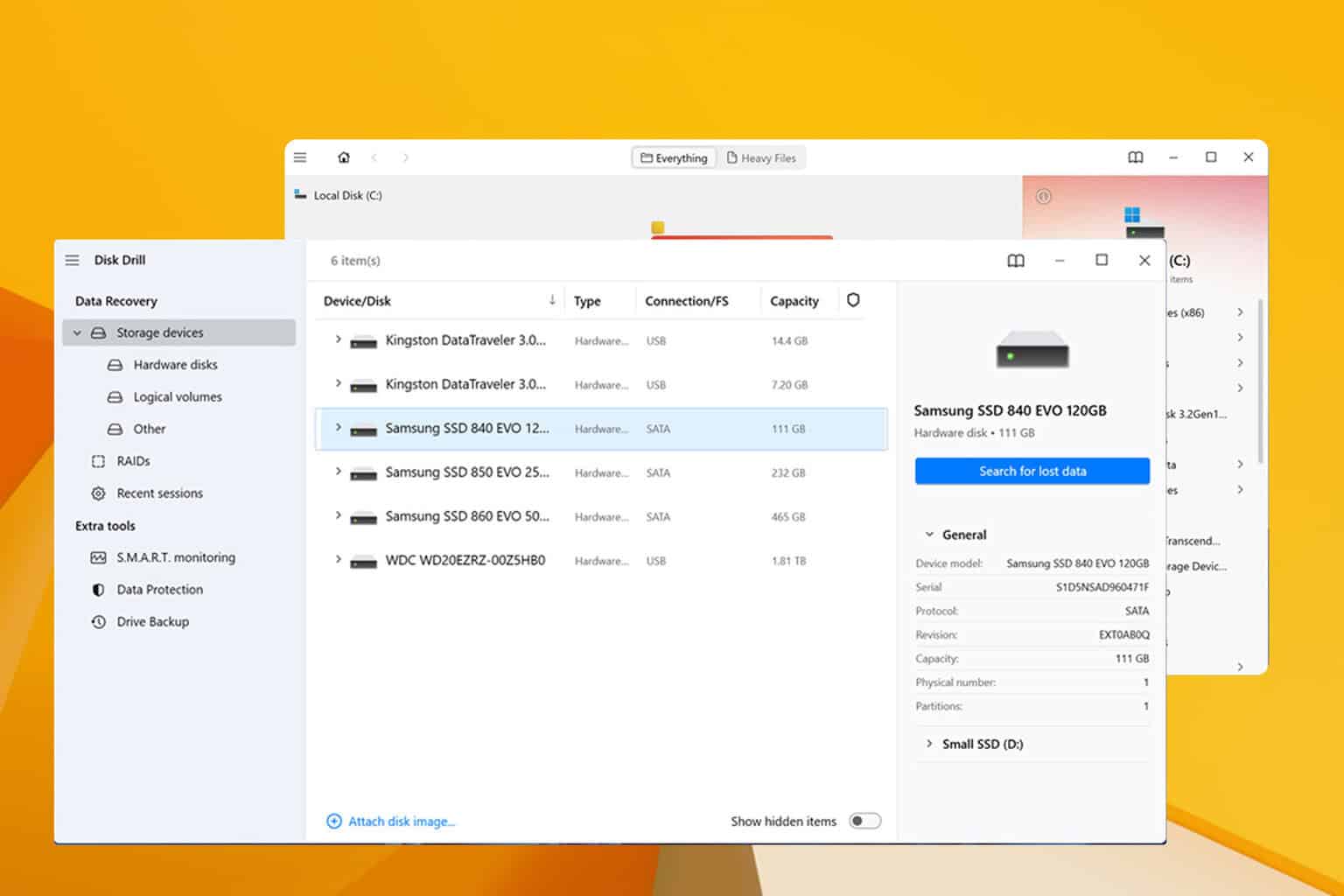Screen dimensions: 1344x896
Task: Enable Show hidden items
Action: pos(865,821)
